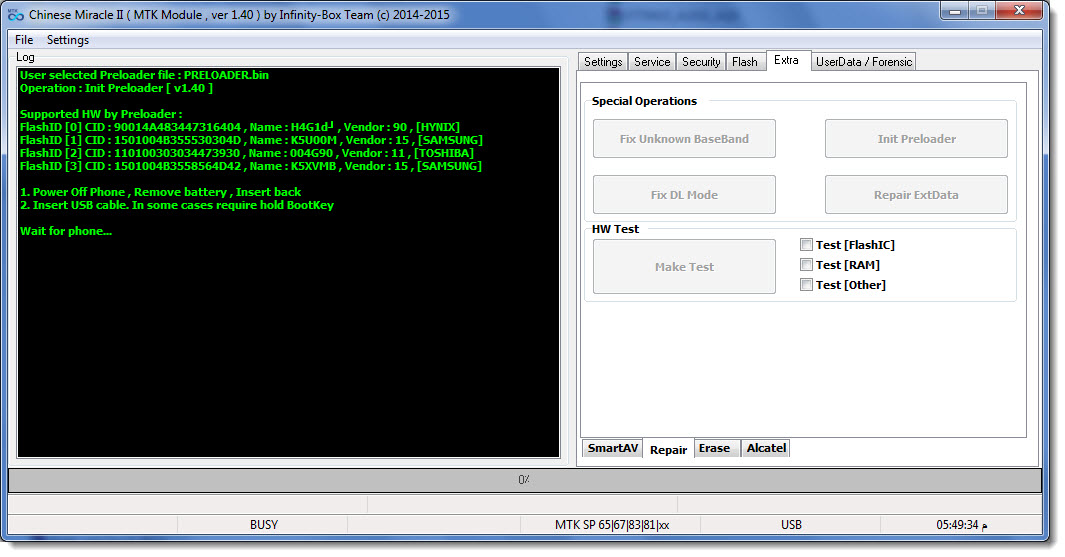Viewport: 1065px width, 557px height.
Task: Click the BUSY status bar entry
Action: (264, 524)
